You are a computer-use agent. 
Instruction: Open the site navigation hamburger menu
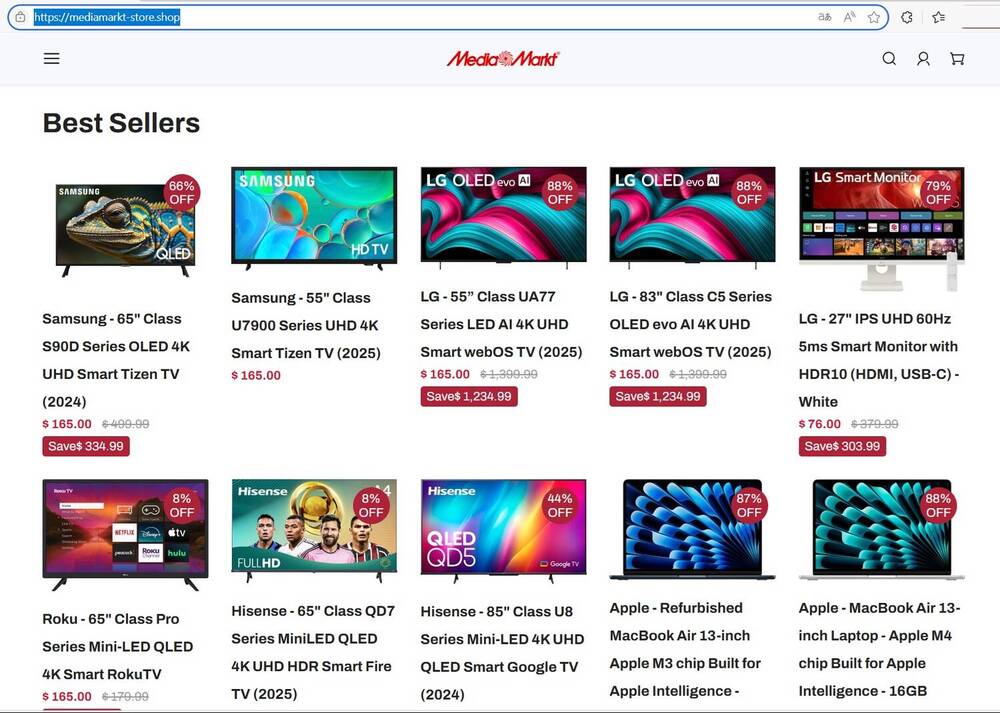[51, 58]
